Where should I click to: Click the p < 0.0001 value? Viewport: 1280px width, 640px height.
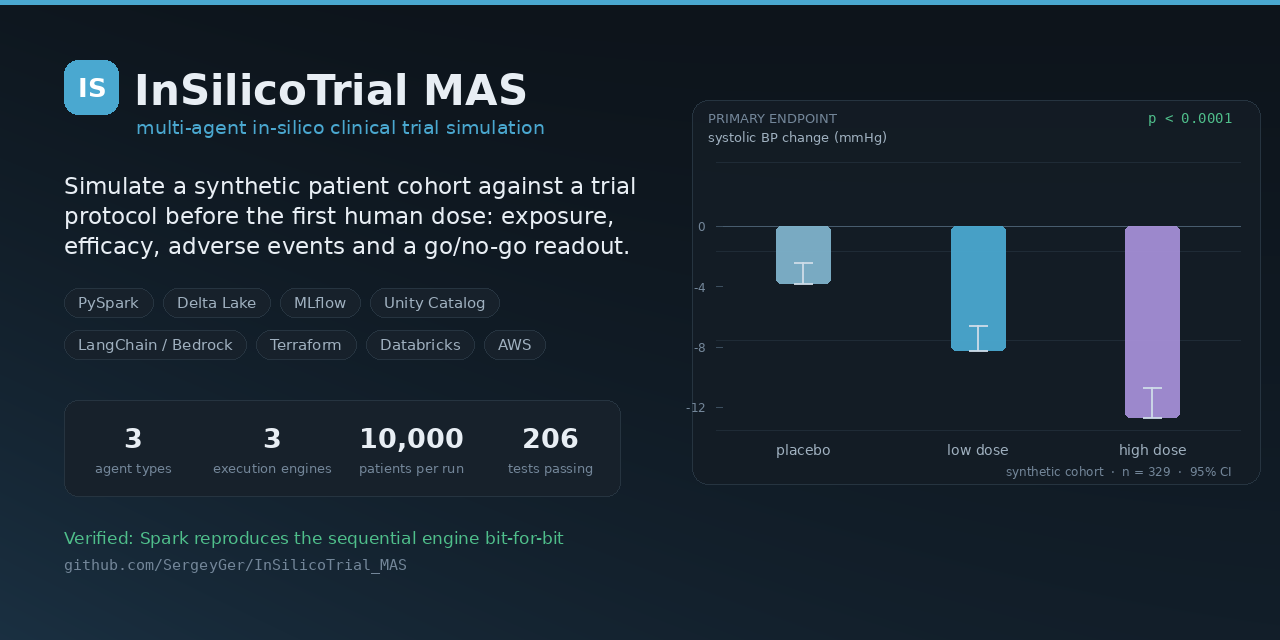pos(1190,118)
